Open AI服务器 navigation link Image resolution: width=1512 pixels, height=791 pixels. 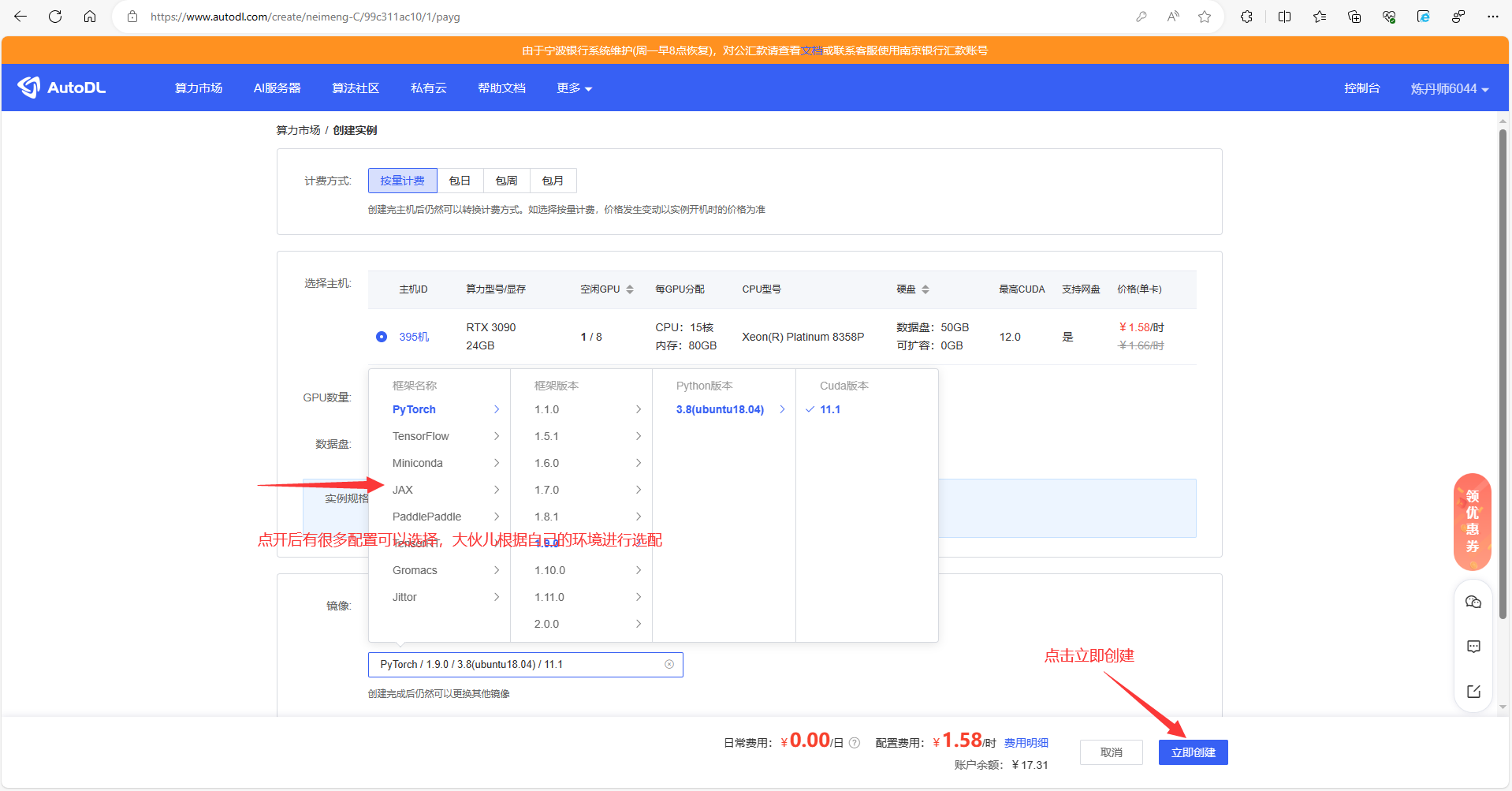point(277,88)
